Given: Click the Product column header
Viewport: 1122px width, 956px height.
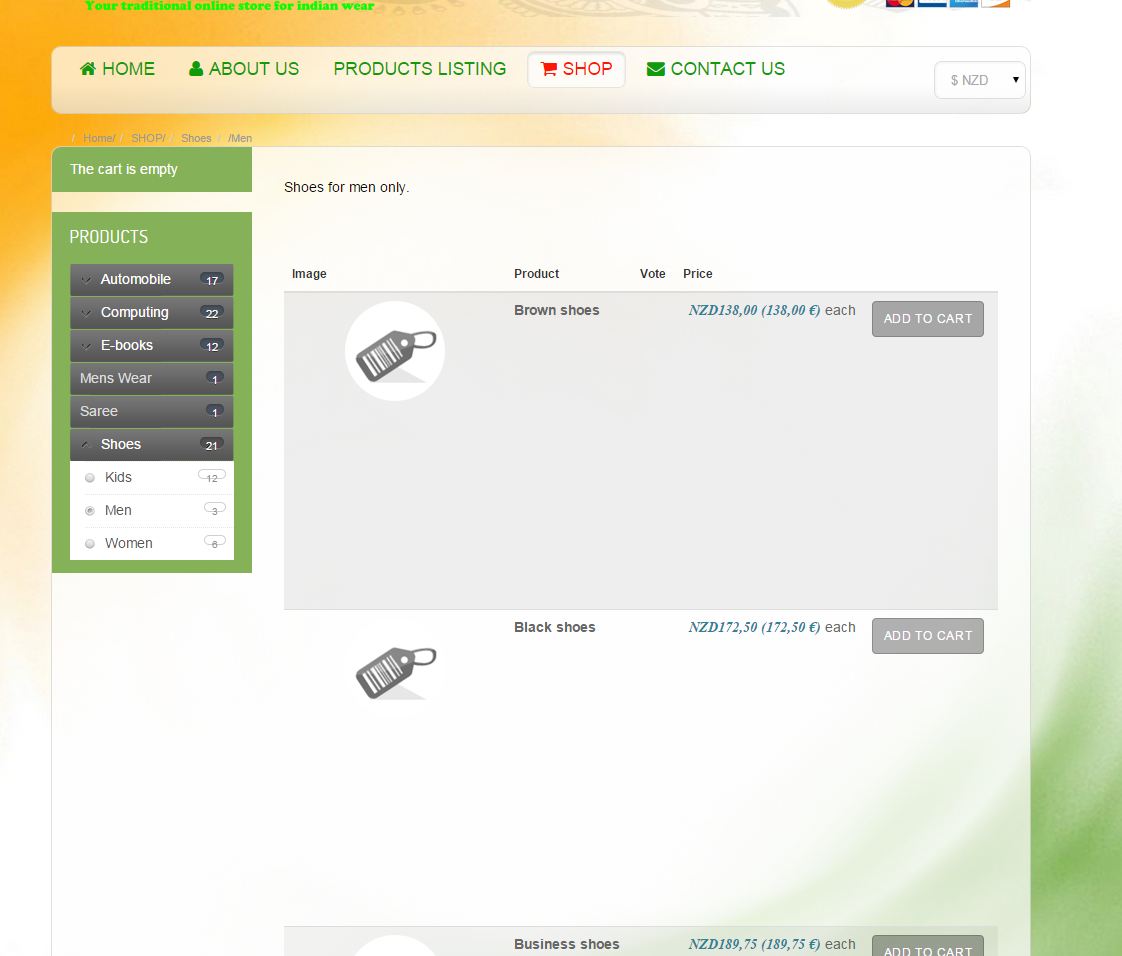Looking at the screenshot, I should point(537,273).
